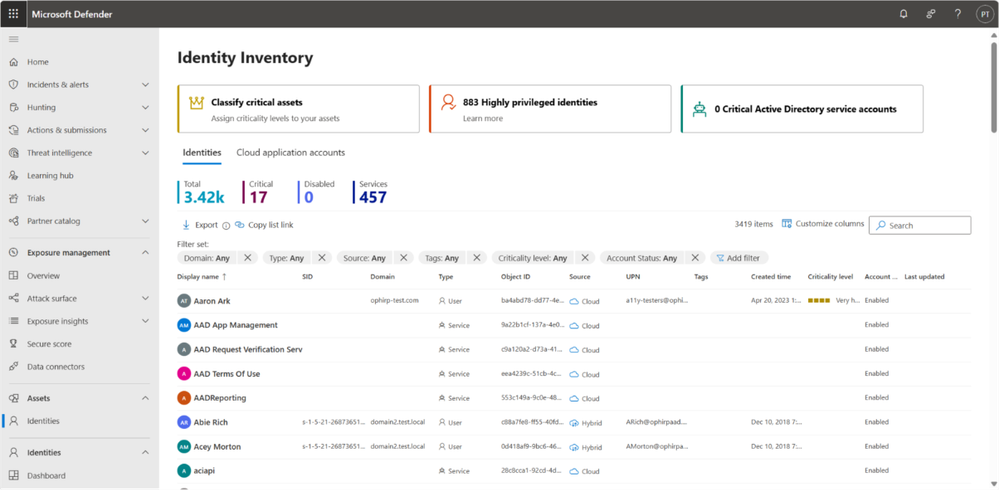Collapse the navigation with the hamburger icon
This screenshot has height=491, width=999.
tap(13, 39)
